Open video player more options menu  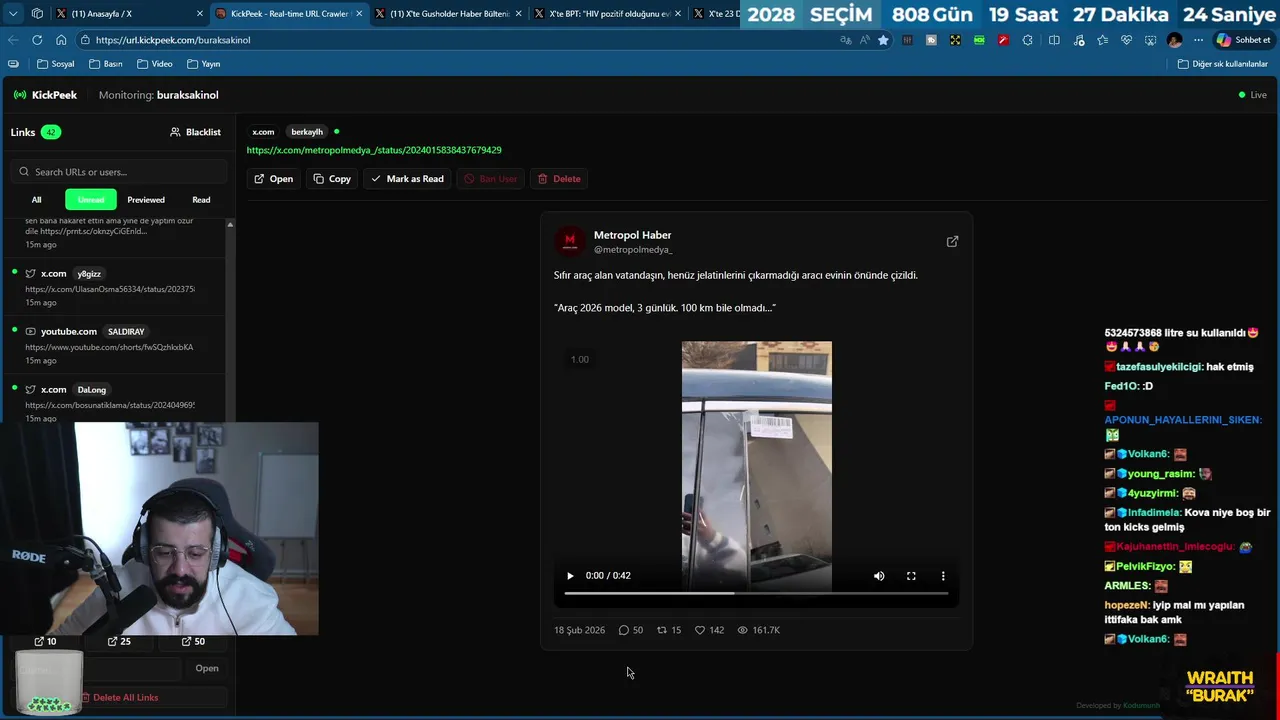[x=943, y=576]
